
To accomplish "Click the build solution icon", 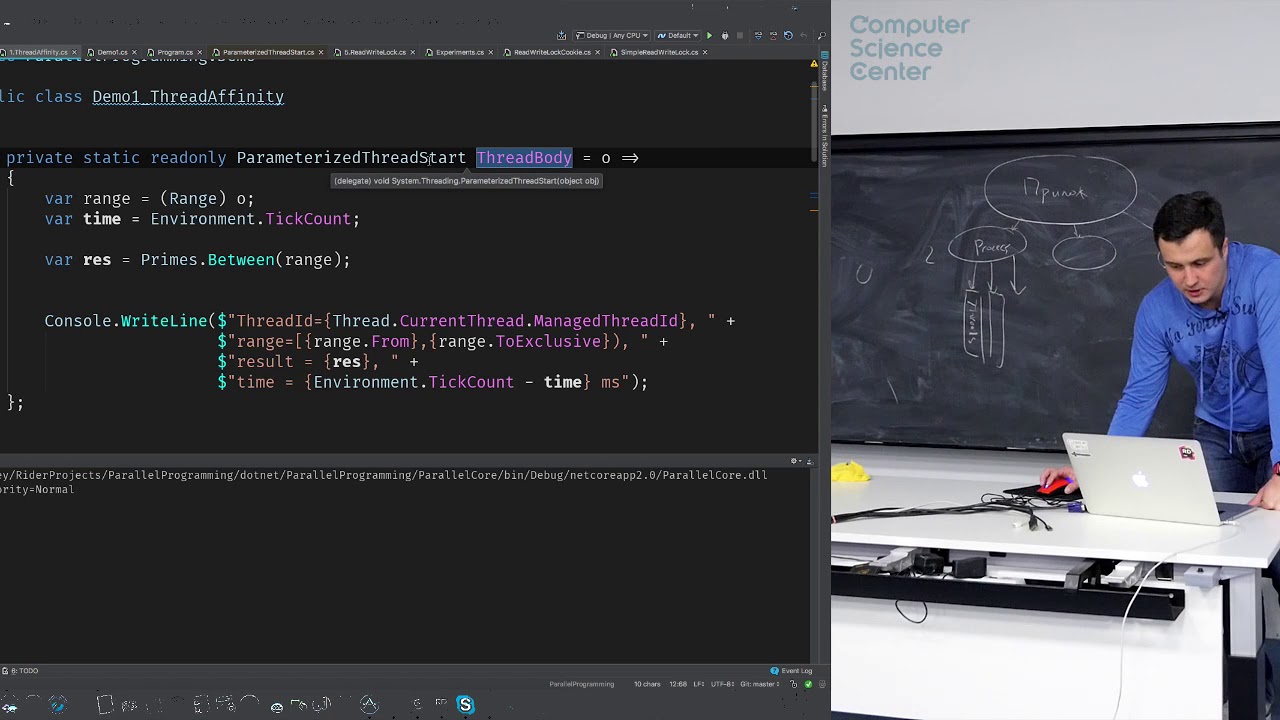I will 561,36.
